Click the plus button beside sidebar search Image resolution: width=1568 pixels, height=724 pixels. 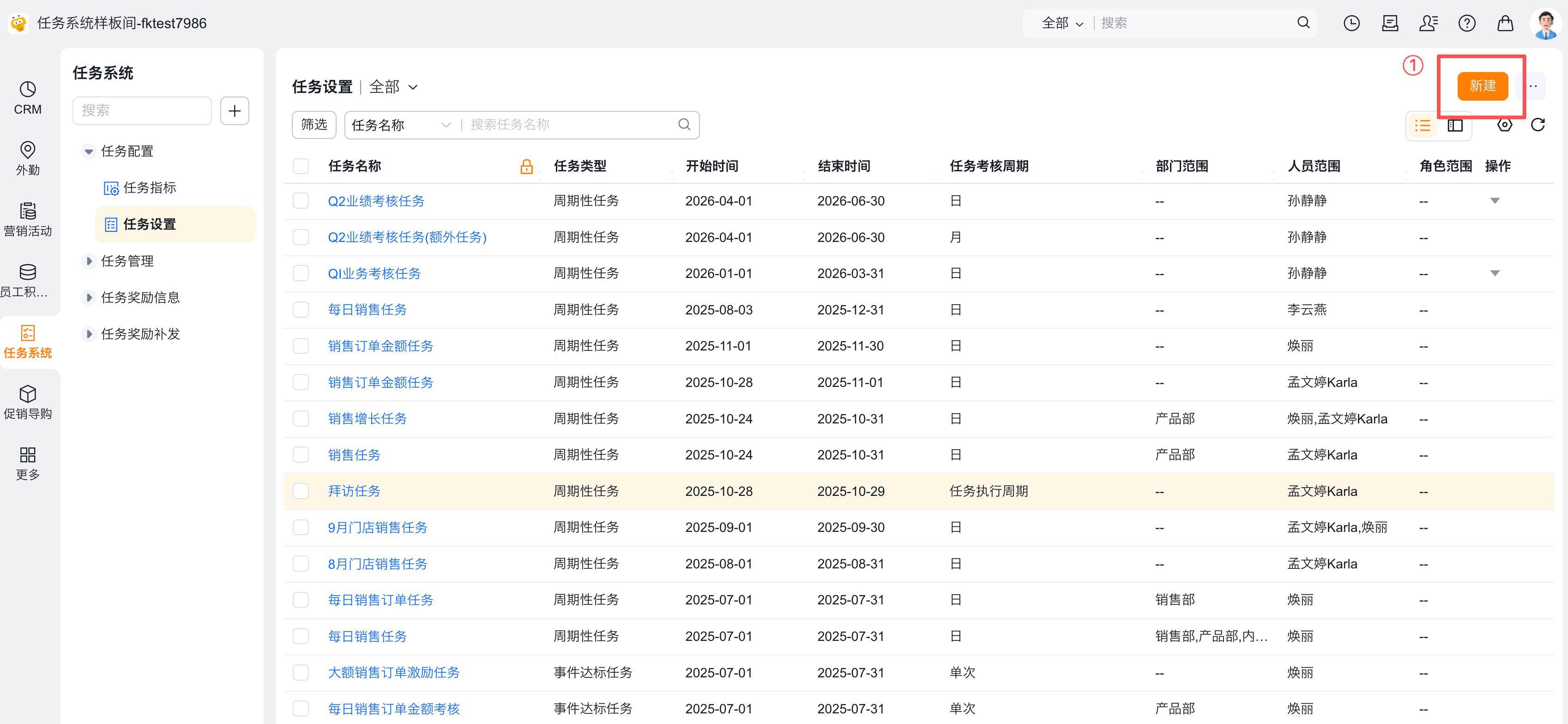pos(235,111)
